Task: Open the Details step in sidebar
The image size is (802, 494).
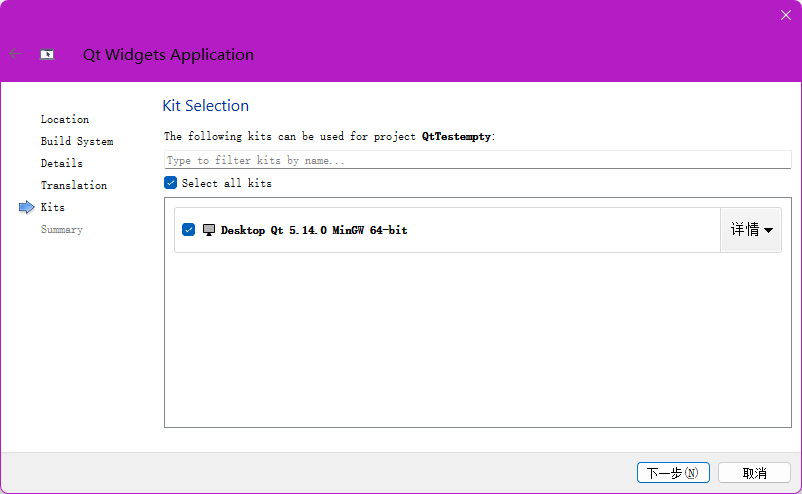Action: click(62, 163)
